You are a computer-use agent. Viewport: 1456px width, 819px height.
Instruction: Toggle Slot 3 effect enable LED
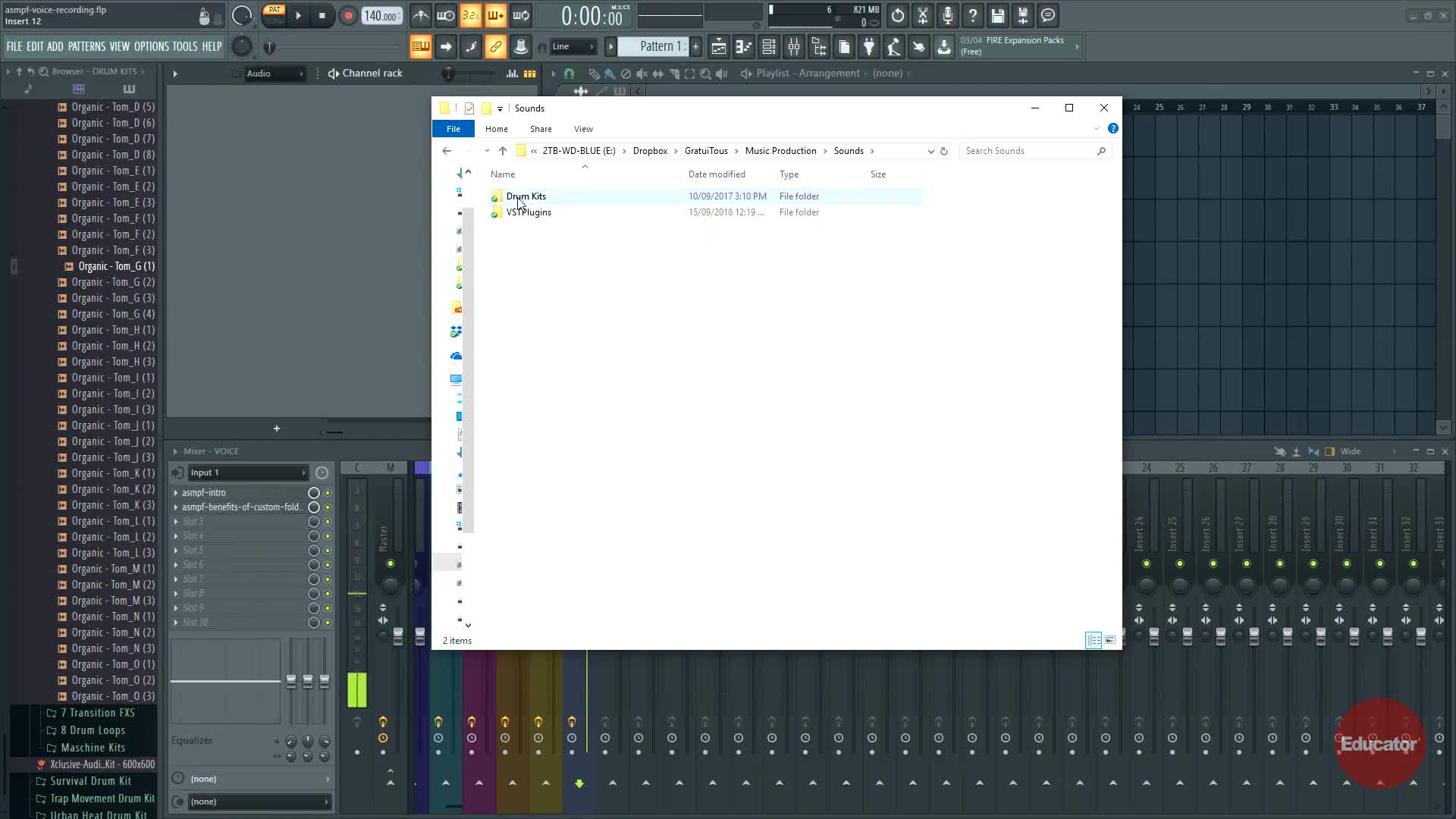(328, 522)
